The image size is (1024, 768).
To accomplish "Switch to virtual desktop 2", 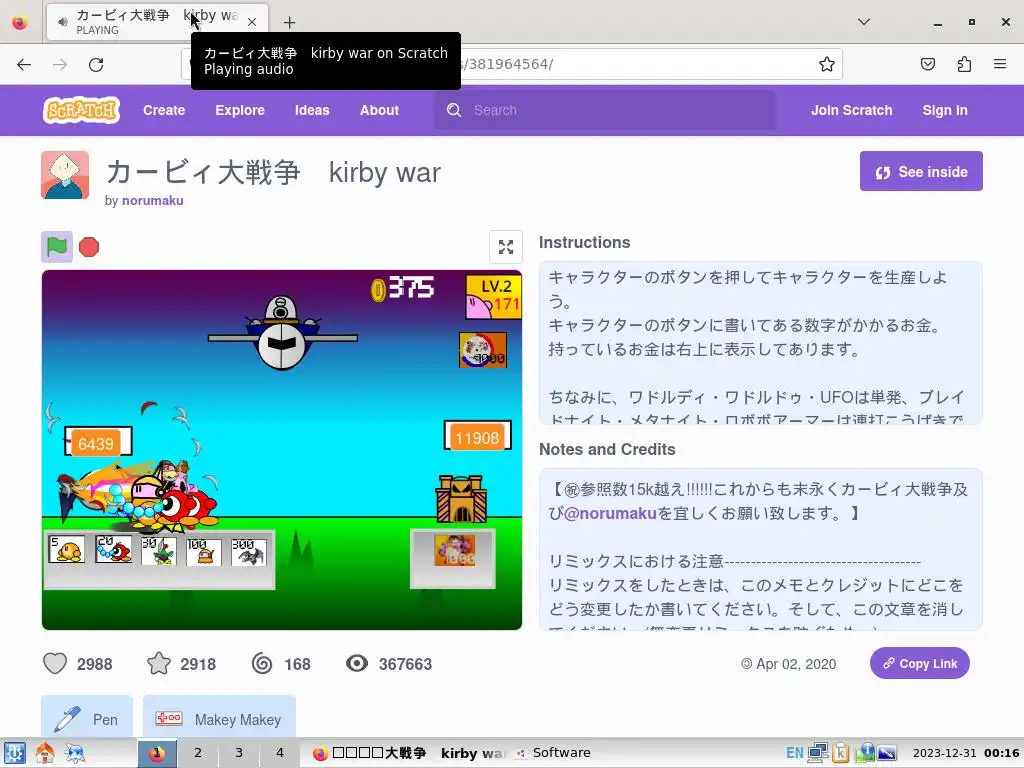I will 198,753.
